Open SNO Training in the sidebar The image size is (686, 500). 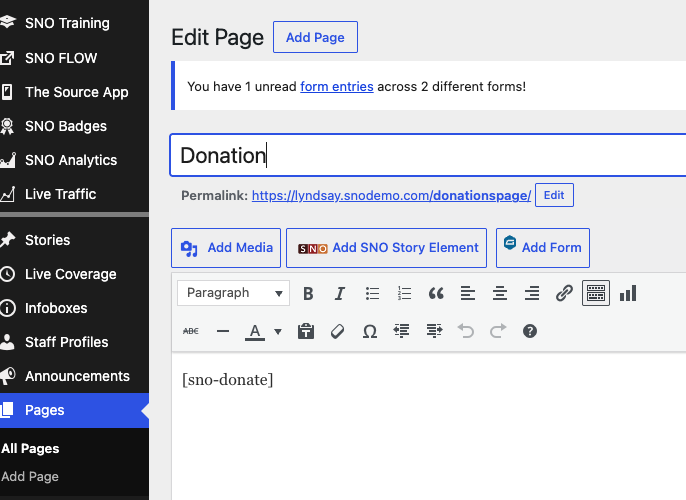pos(67,23)
